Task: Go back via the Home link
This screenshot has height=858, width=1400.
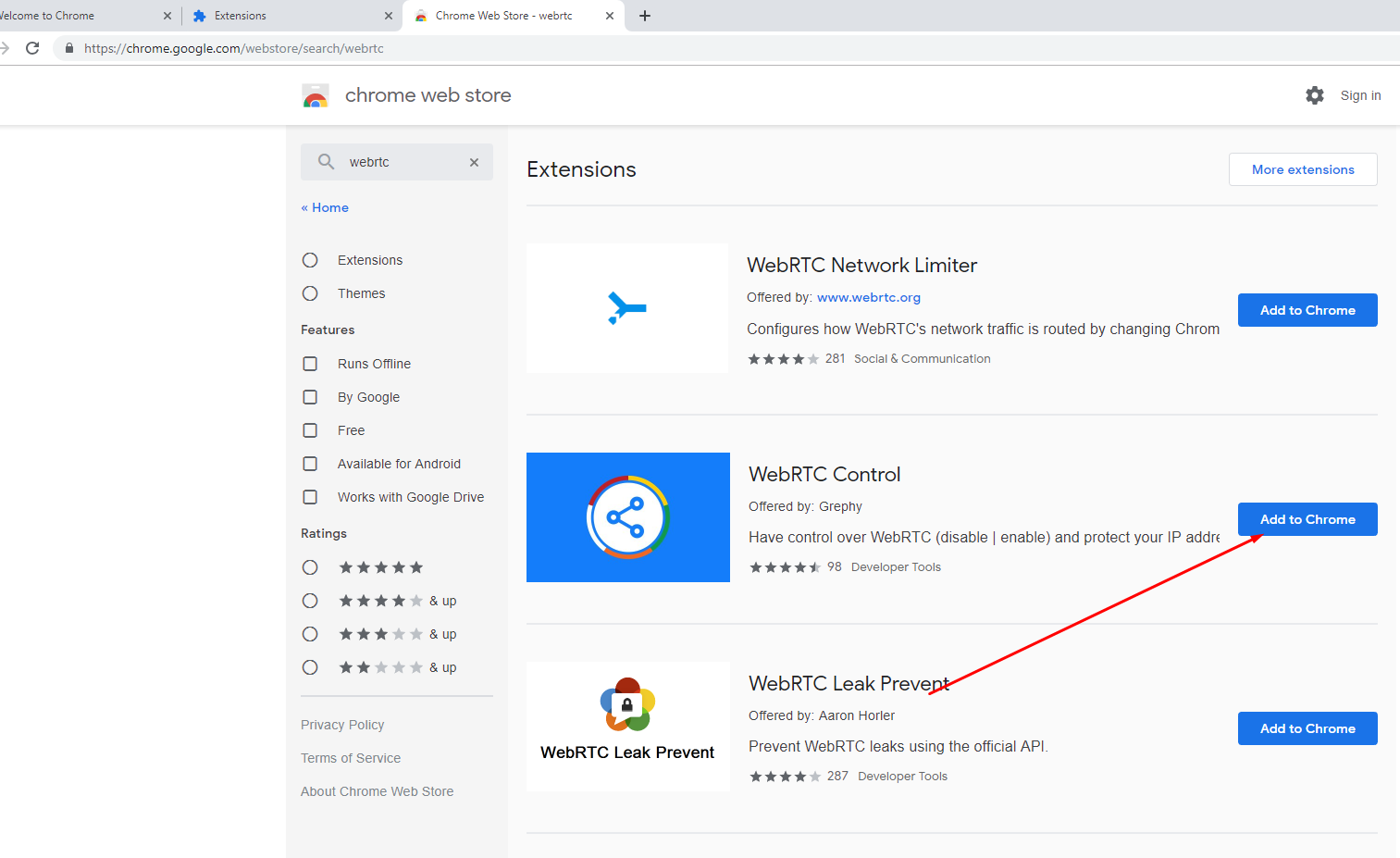Action: 325,207
